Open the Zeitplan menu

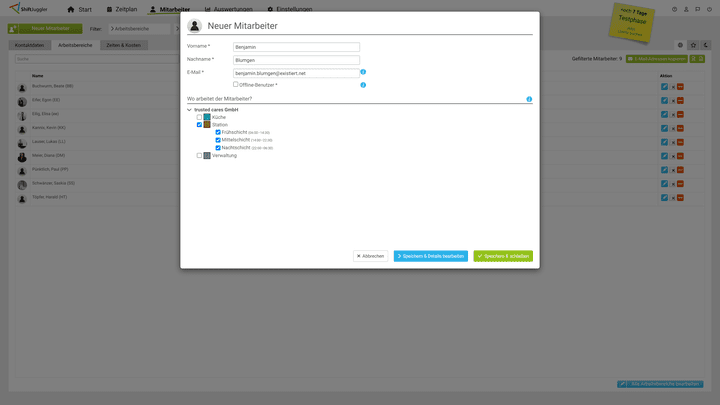pos(121,9)
